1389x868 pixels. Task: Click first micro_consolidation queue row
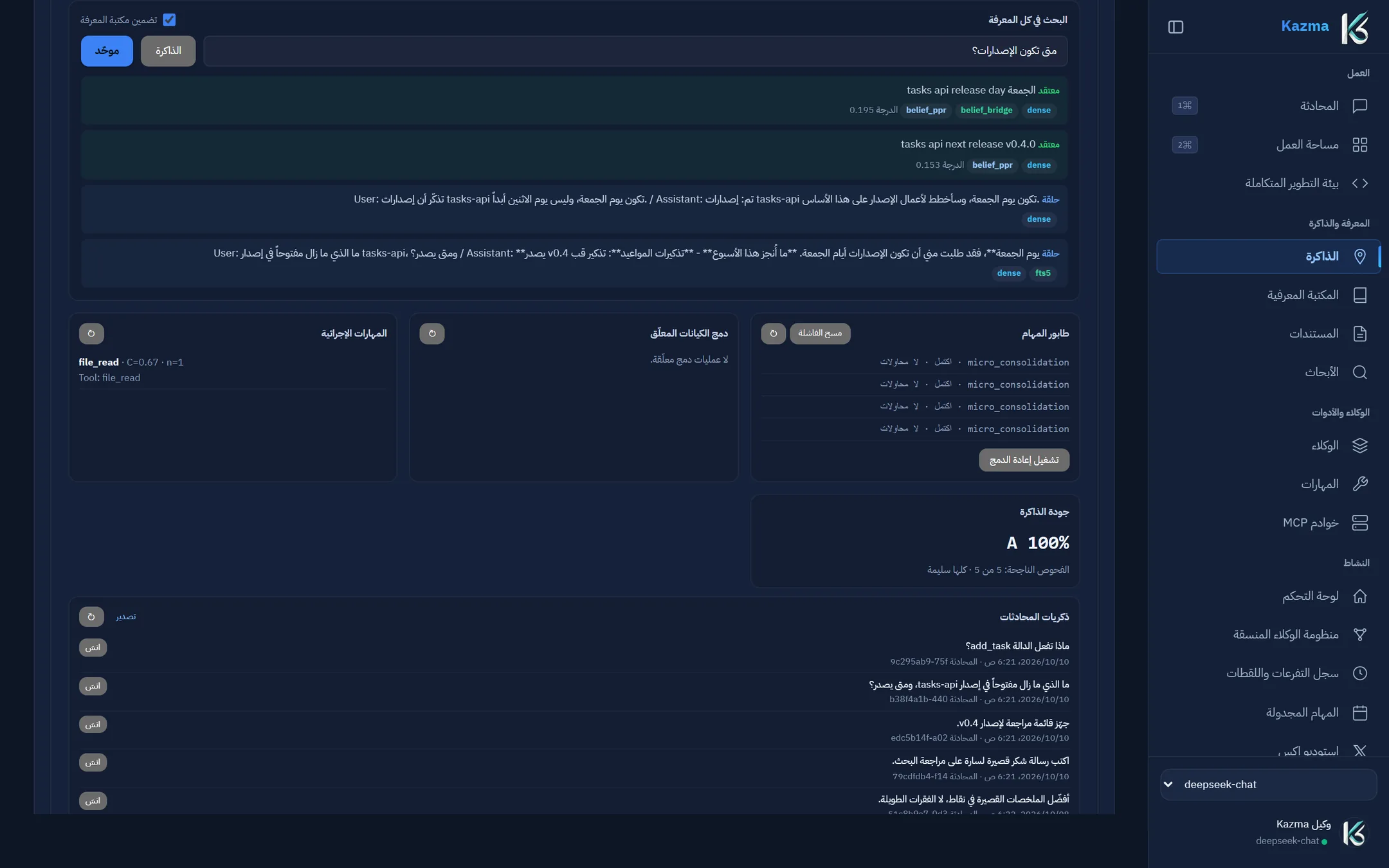pyautogui.click(x=915, y=362)
